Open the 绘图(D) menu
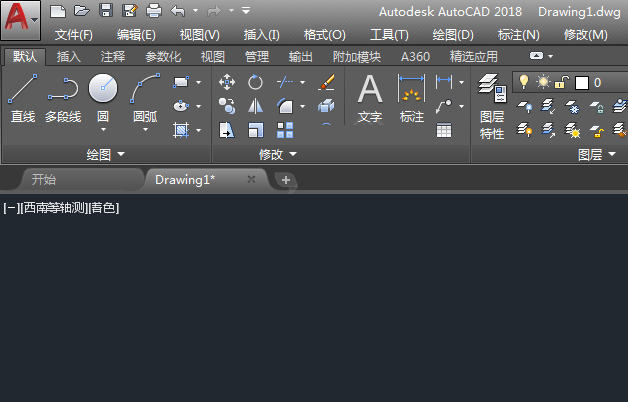 point(453,35)
